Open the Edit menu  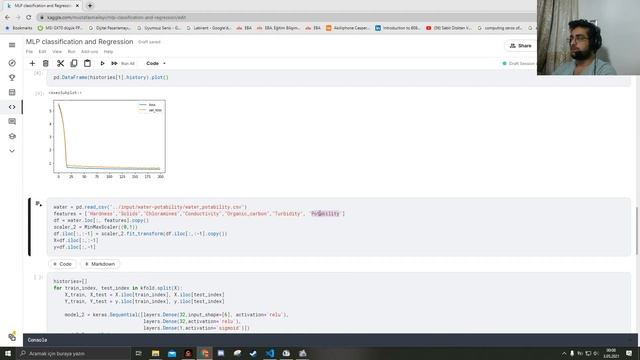[x=42, y=52]
